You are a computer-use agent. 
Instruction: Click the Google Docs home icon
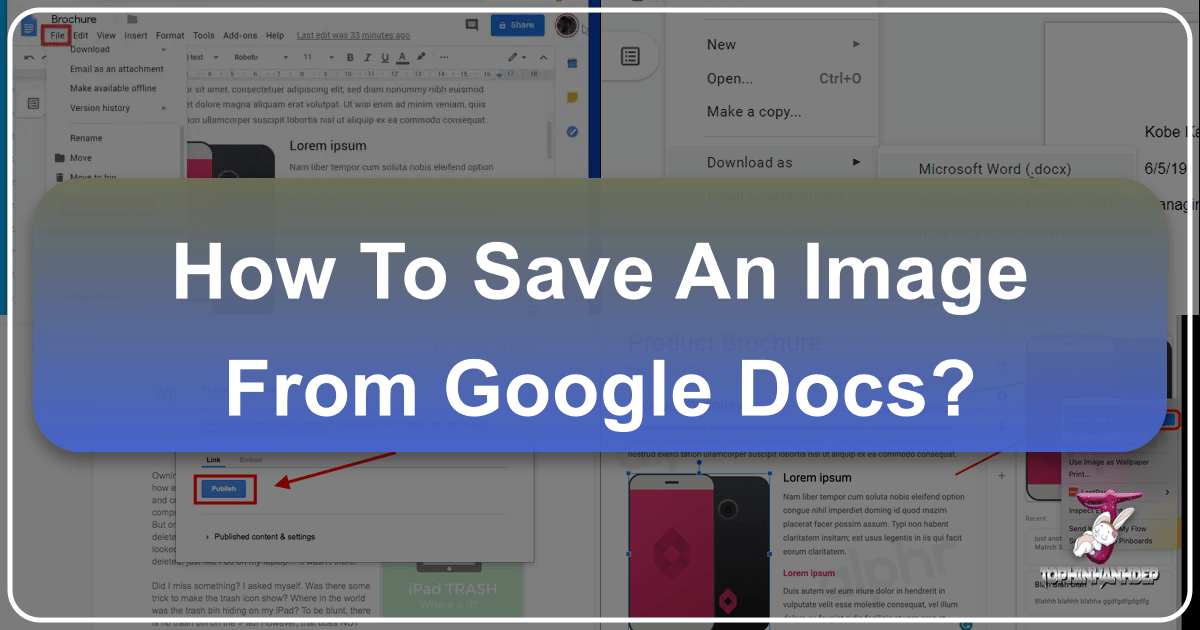tap(28, 27)
